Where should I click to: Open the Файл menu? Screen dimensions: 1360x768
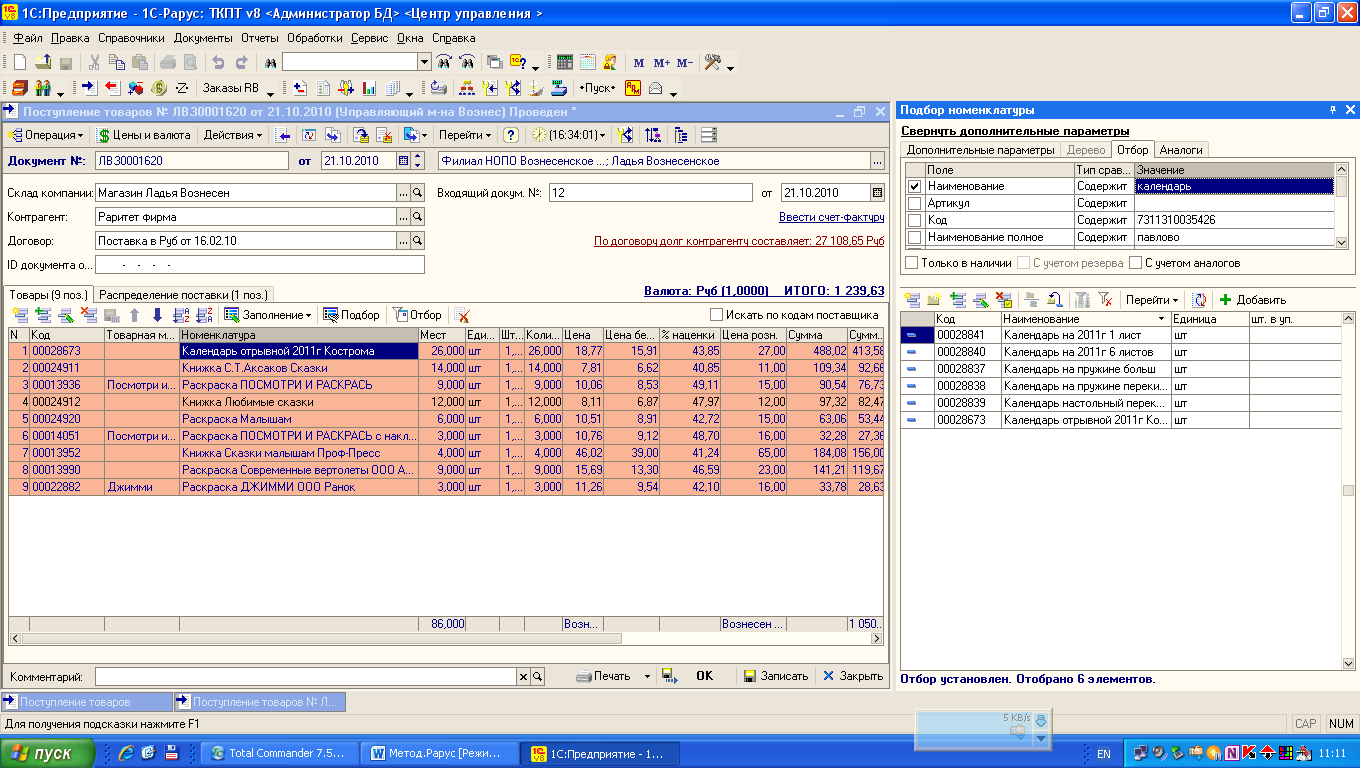point(27,38)
